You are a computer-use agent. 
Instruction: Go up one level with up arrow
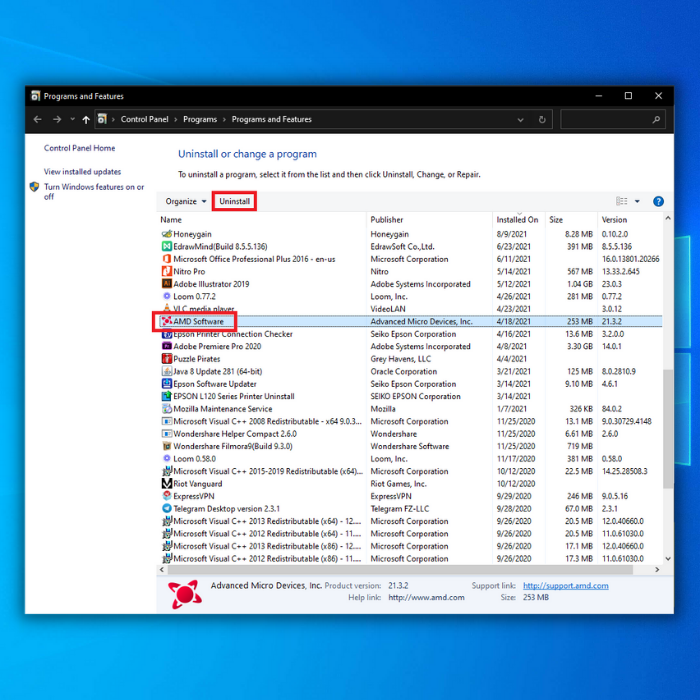(x=86, y=120)
